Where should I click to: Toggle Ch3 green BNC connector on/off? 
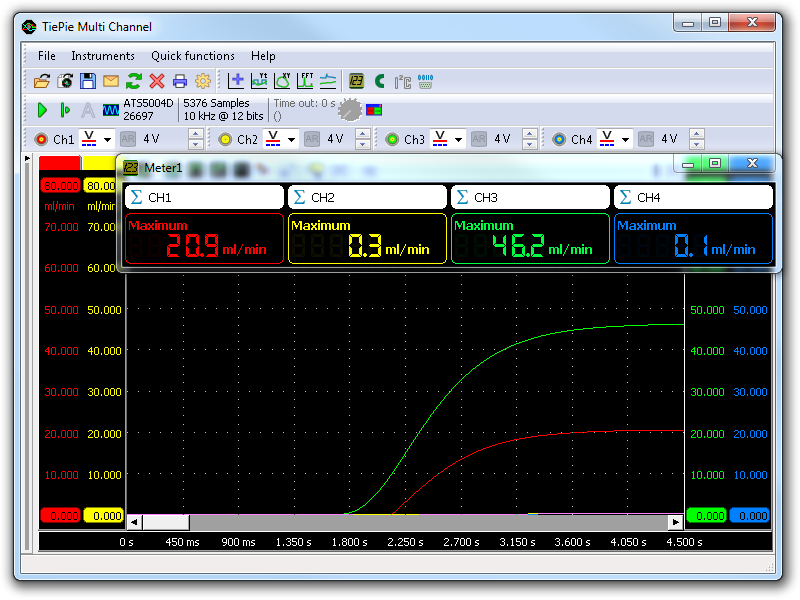click(x=392, y=139)
